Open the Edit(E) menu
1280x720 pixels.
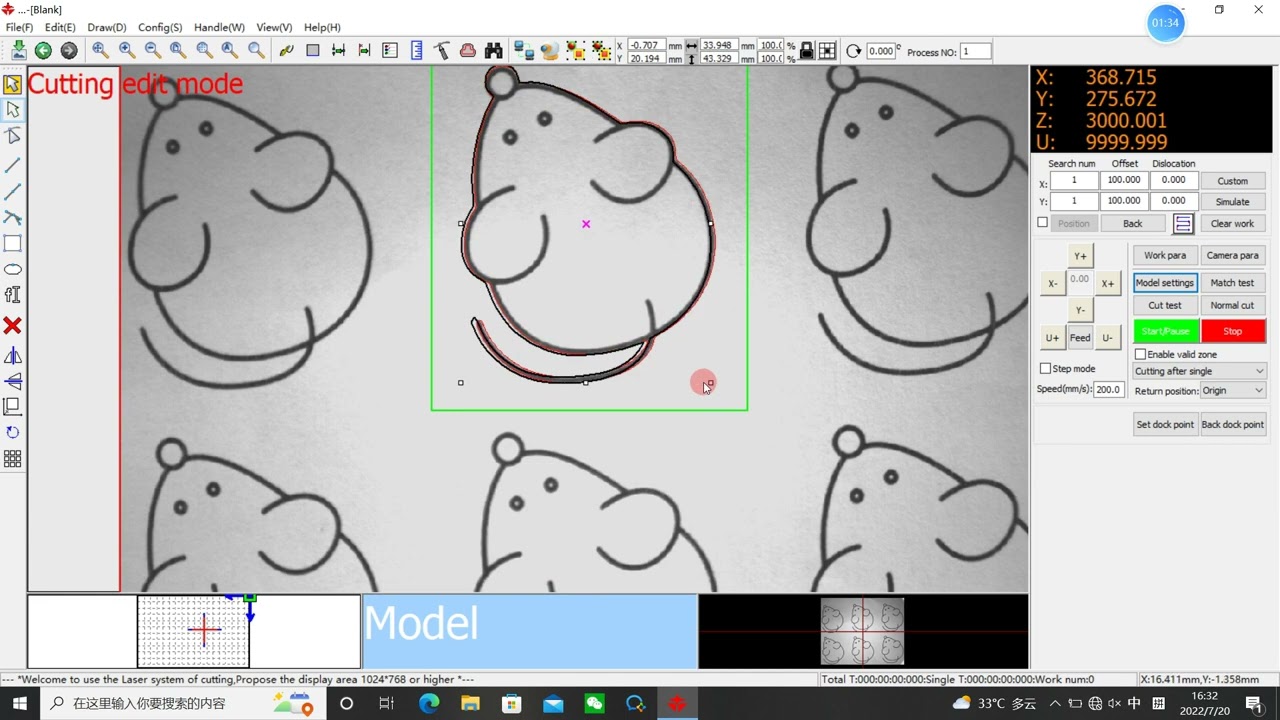tap(60, 27)
